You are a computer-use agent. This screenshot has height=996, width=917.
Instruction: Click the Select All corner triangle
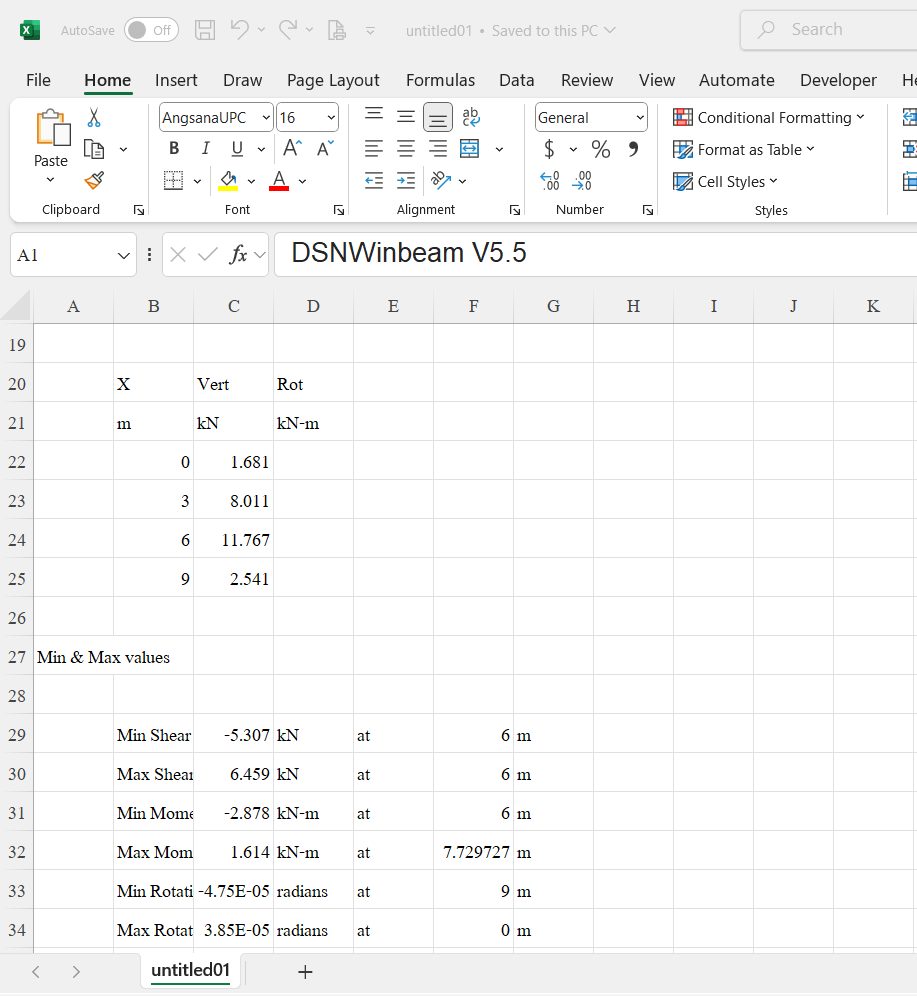coord(17,306)
